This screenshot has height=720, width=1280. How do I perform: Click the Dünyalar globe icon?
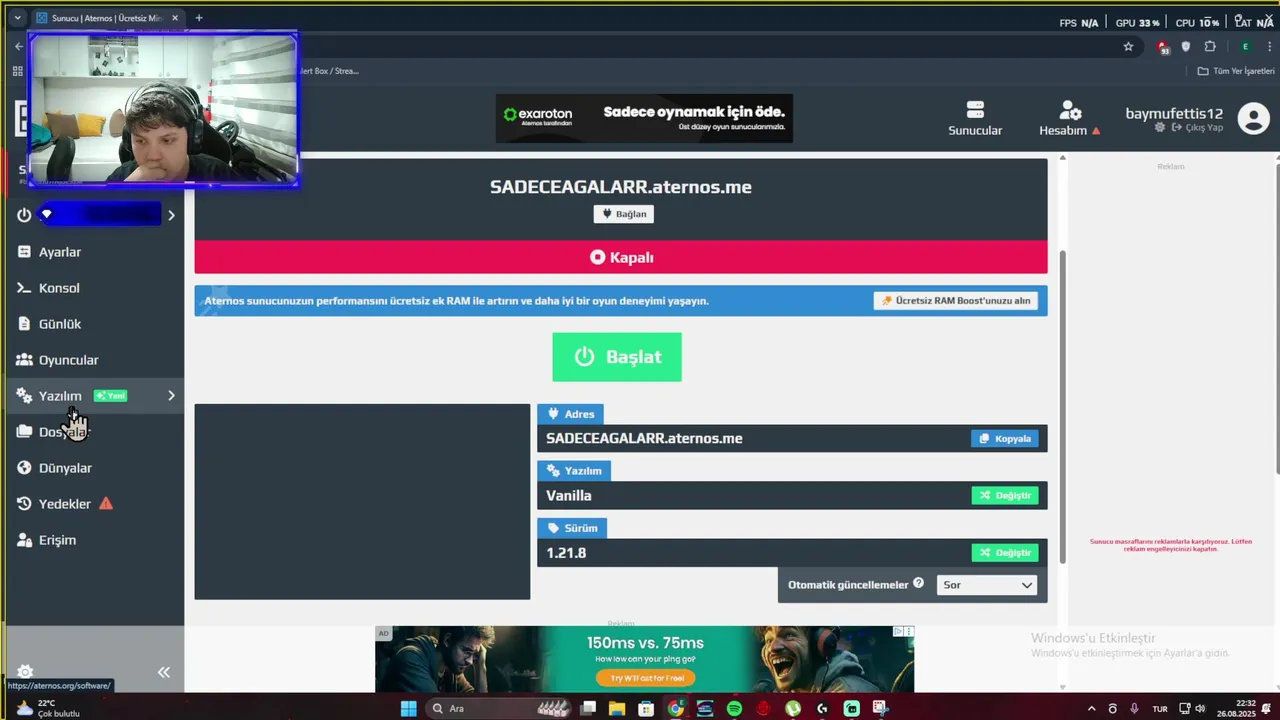pyautogui.click(x=24, y=468)
